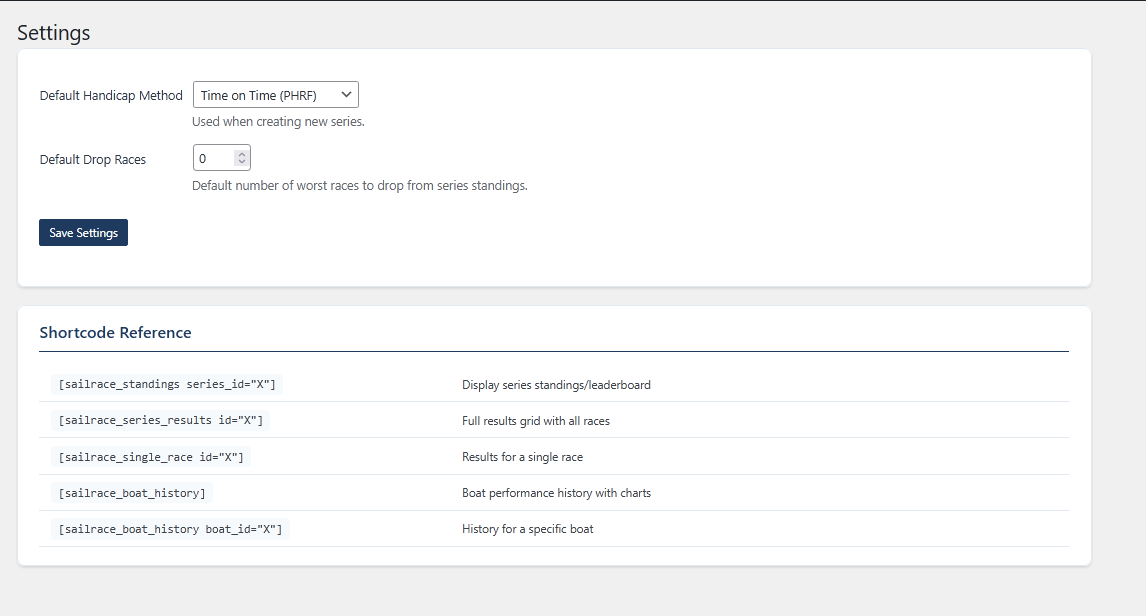Select the sailrace_single_race shortcode
The height and width of the screenshot is (616, 1146).
point(151,457)
